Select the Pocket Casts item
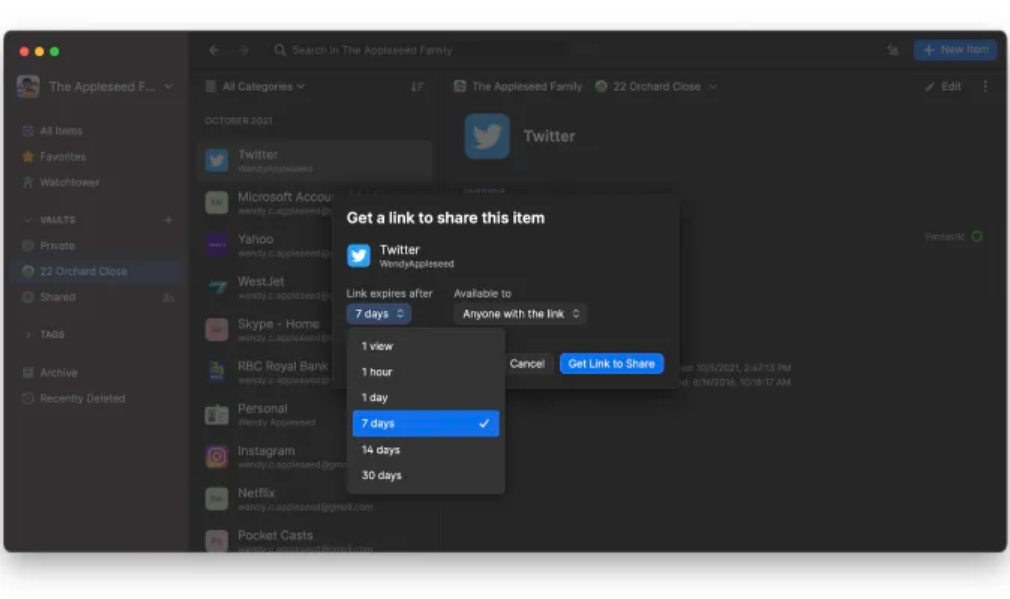This screenshot has width=1010, height=599. [x=315, y=540]
